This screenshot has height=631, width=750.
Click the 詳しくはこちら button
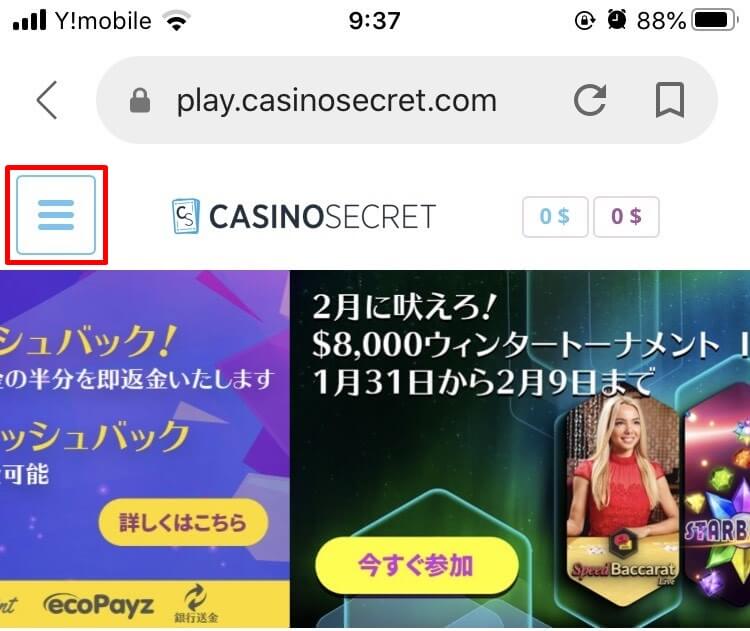183,522
